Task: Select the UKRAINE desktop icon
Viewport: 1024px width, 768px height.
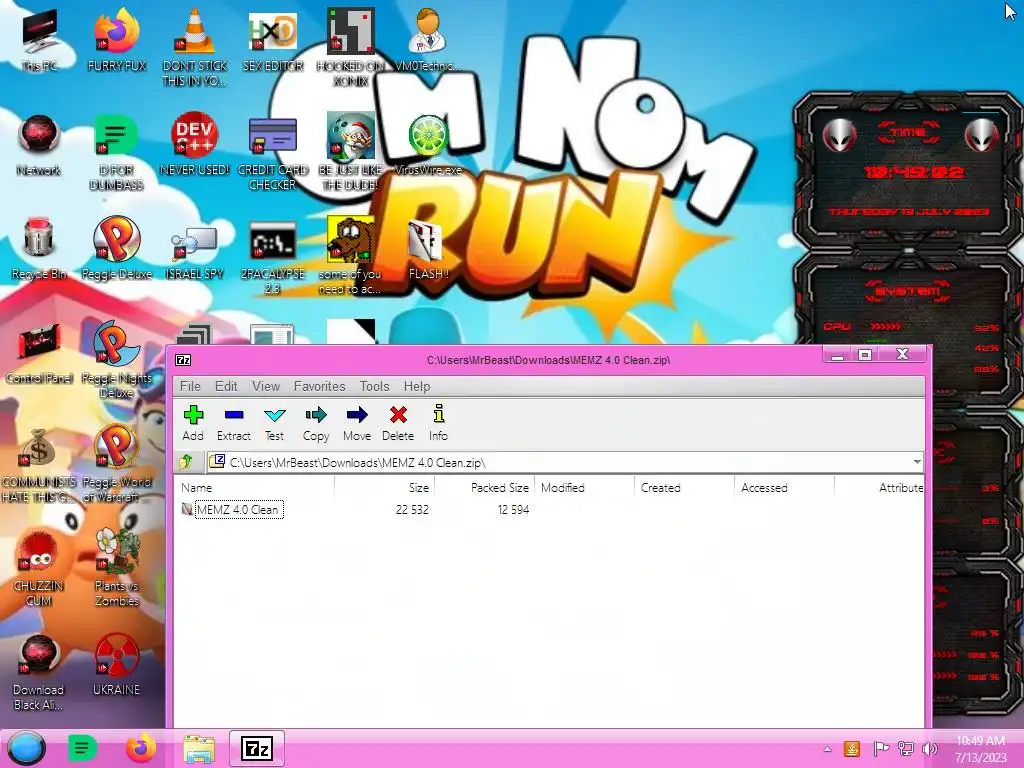Action: (x=116, y=665)
